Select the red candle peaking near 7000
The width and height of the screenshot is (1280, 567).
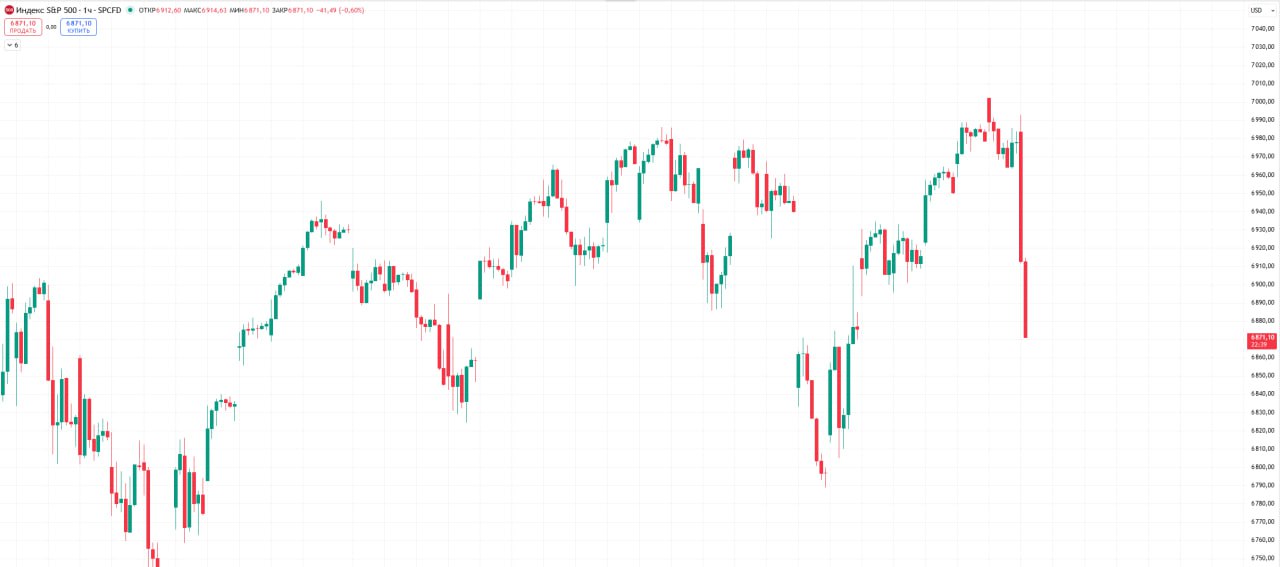coord(988,110)
